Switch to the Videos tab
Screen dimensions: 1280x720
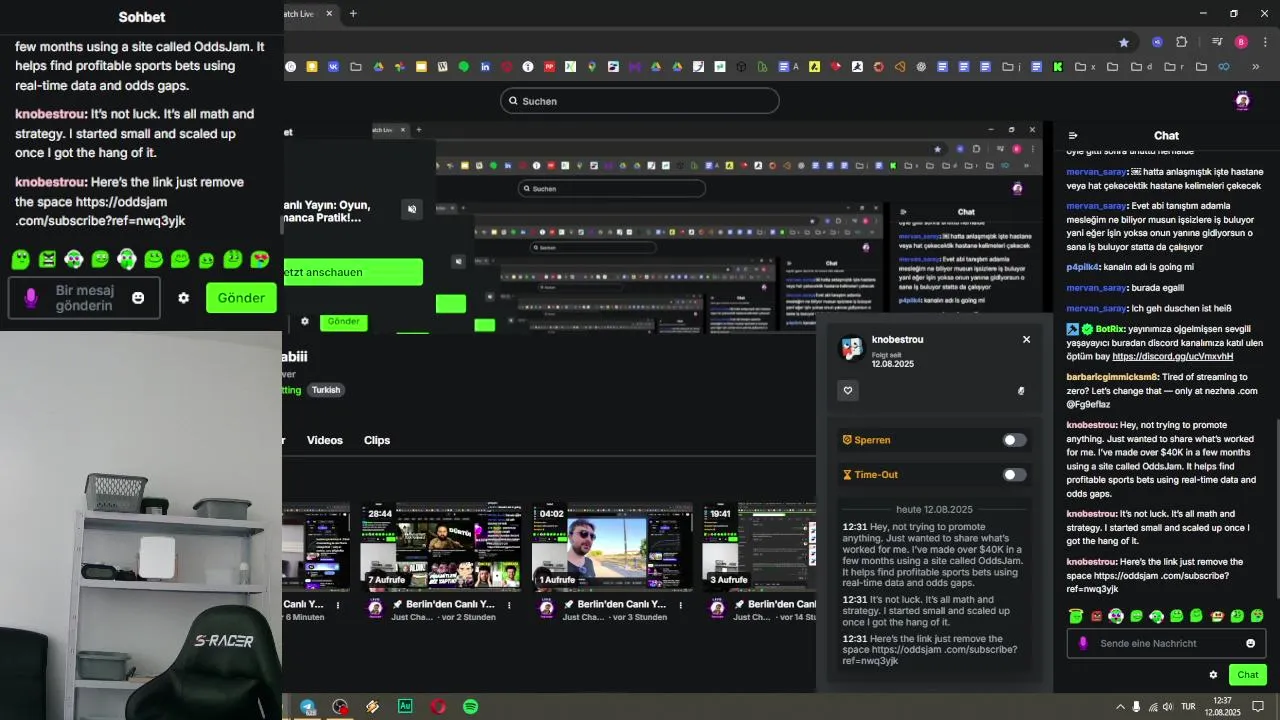tap(325, 440)
